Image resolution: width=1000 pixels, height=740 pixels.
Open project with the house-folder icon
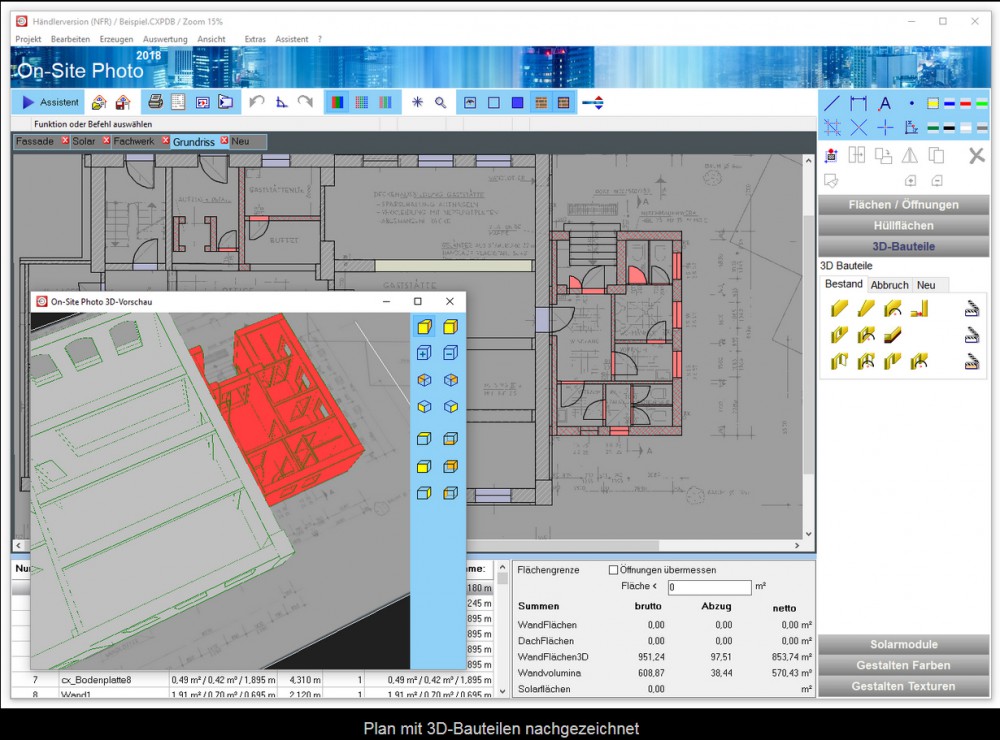pos(99,102)
